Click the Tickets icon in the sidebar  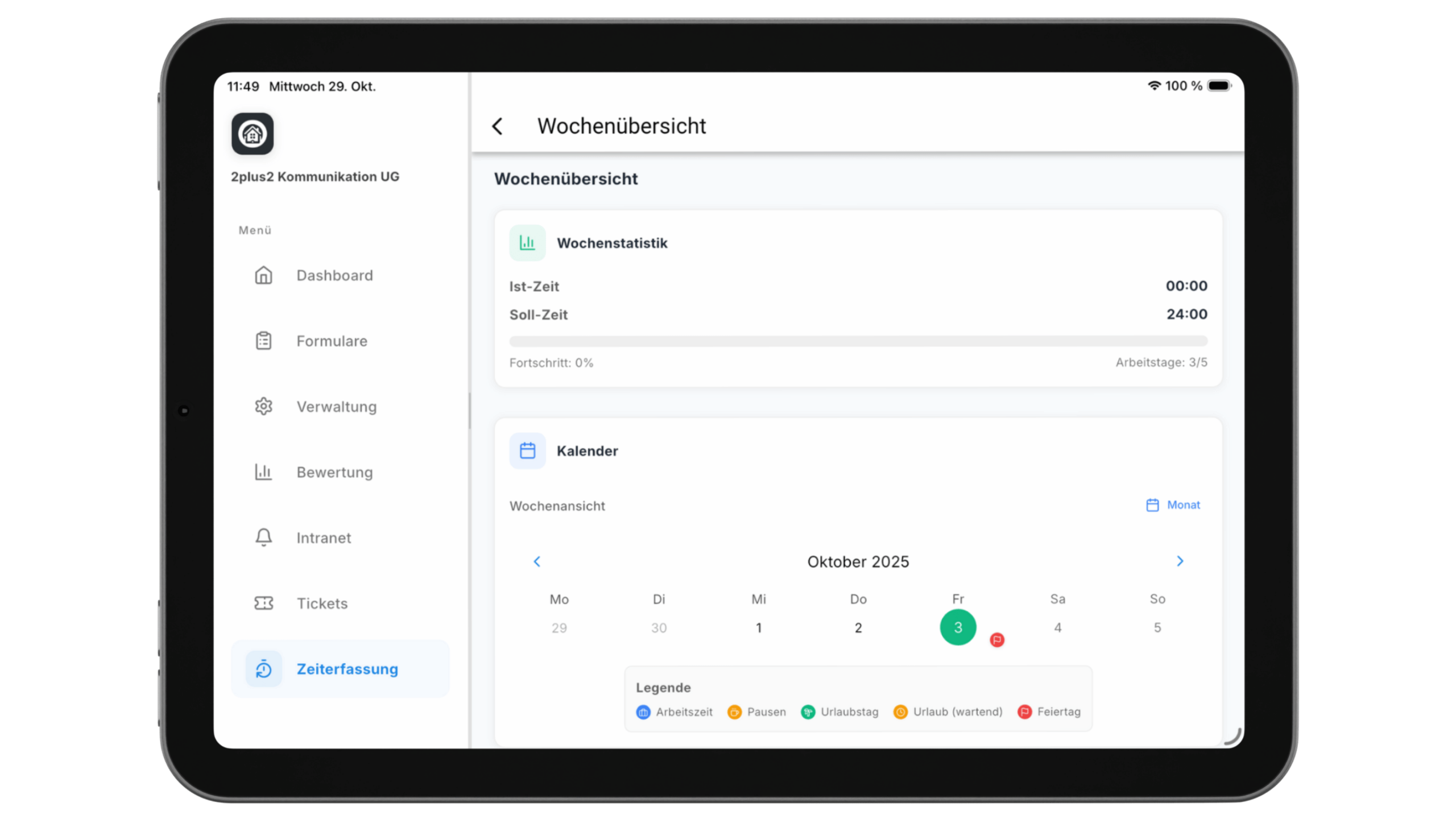tap(263, 603)
